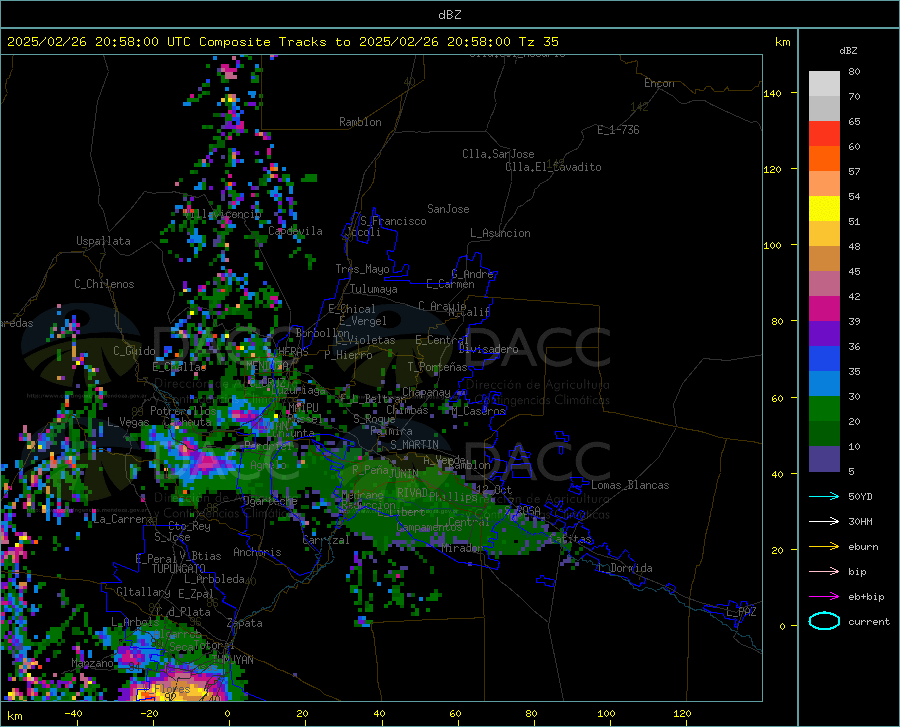Click the dBZ title at top

(449, 15)
